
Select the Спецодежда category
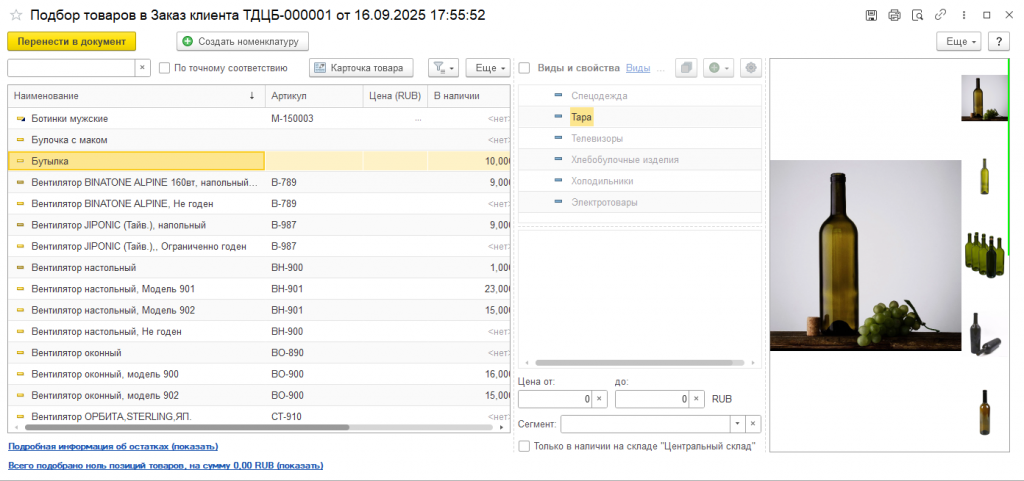click(599, 96)
